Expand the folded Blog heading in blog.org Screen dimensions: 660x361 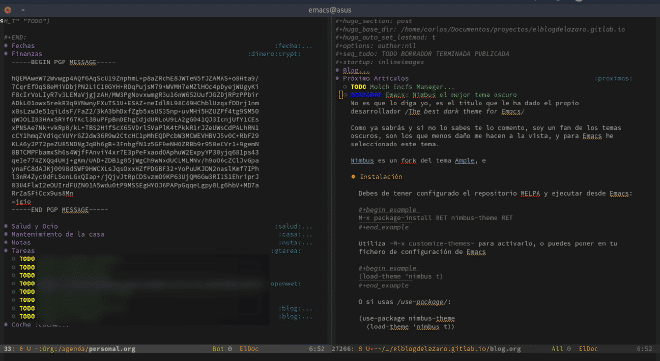356,70
